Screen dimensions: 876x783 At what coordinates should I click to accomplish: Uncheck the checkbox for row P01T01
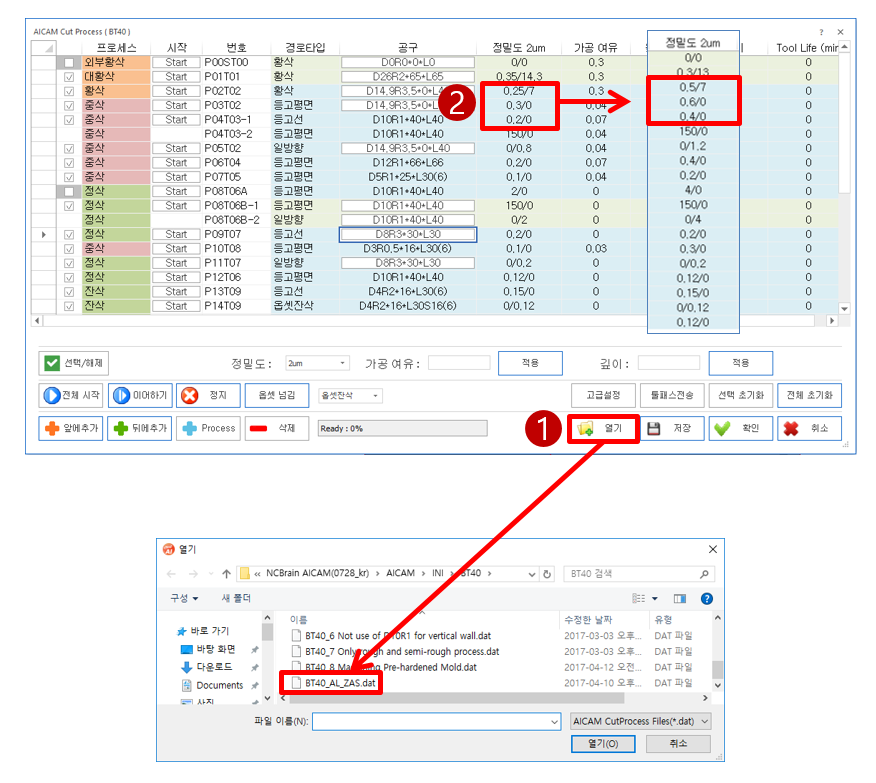point(69,76)
